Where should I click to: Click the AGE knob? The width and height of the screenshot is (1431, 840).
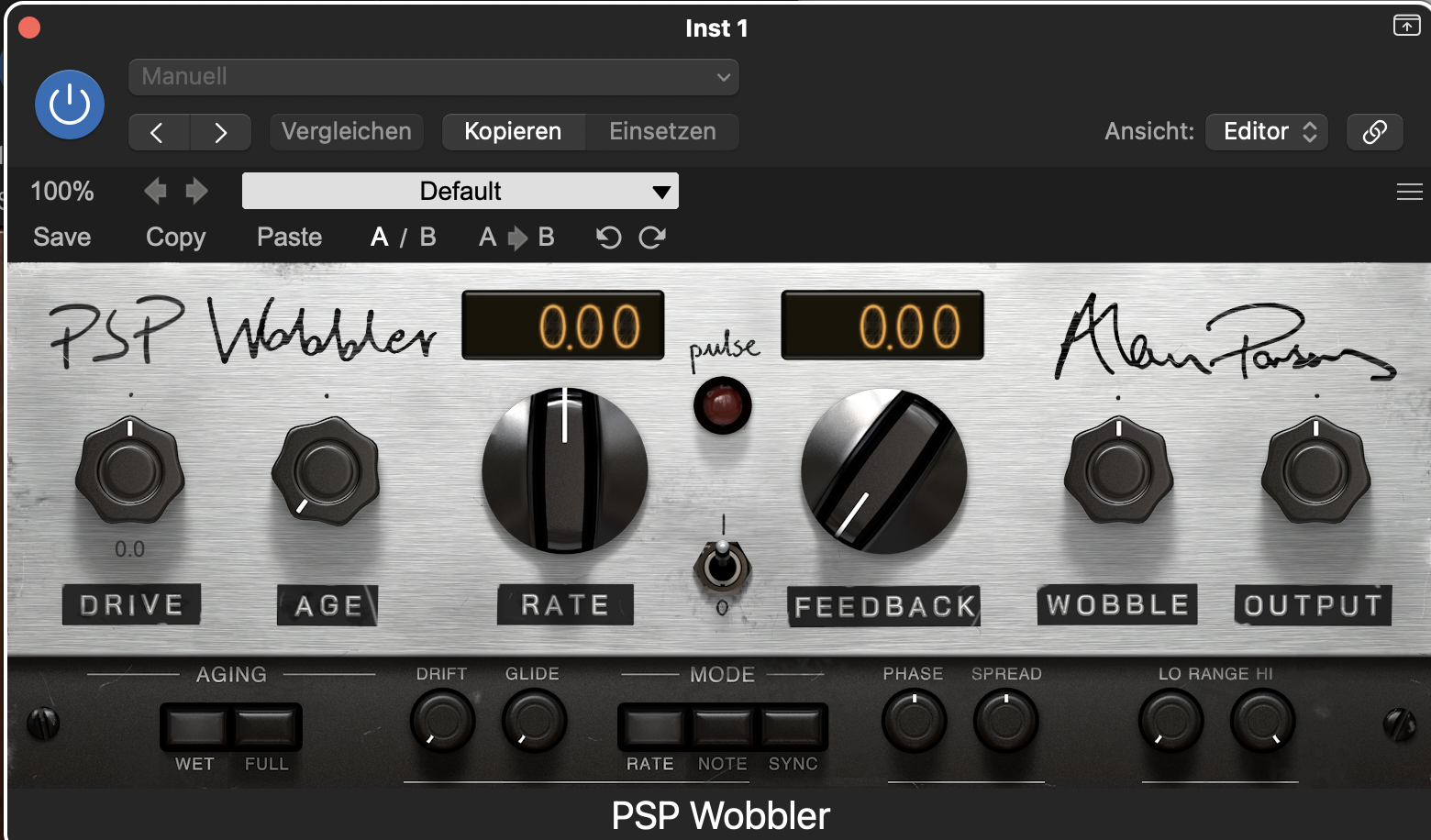326,471
